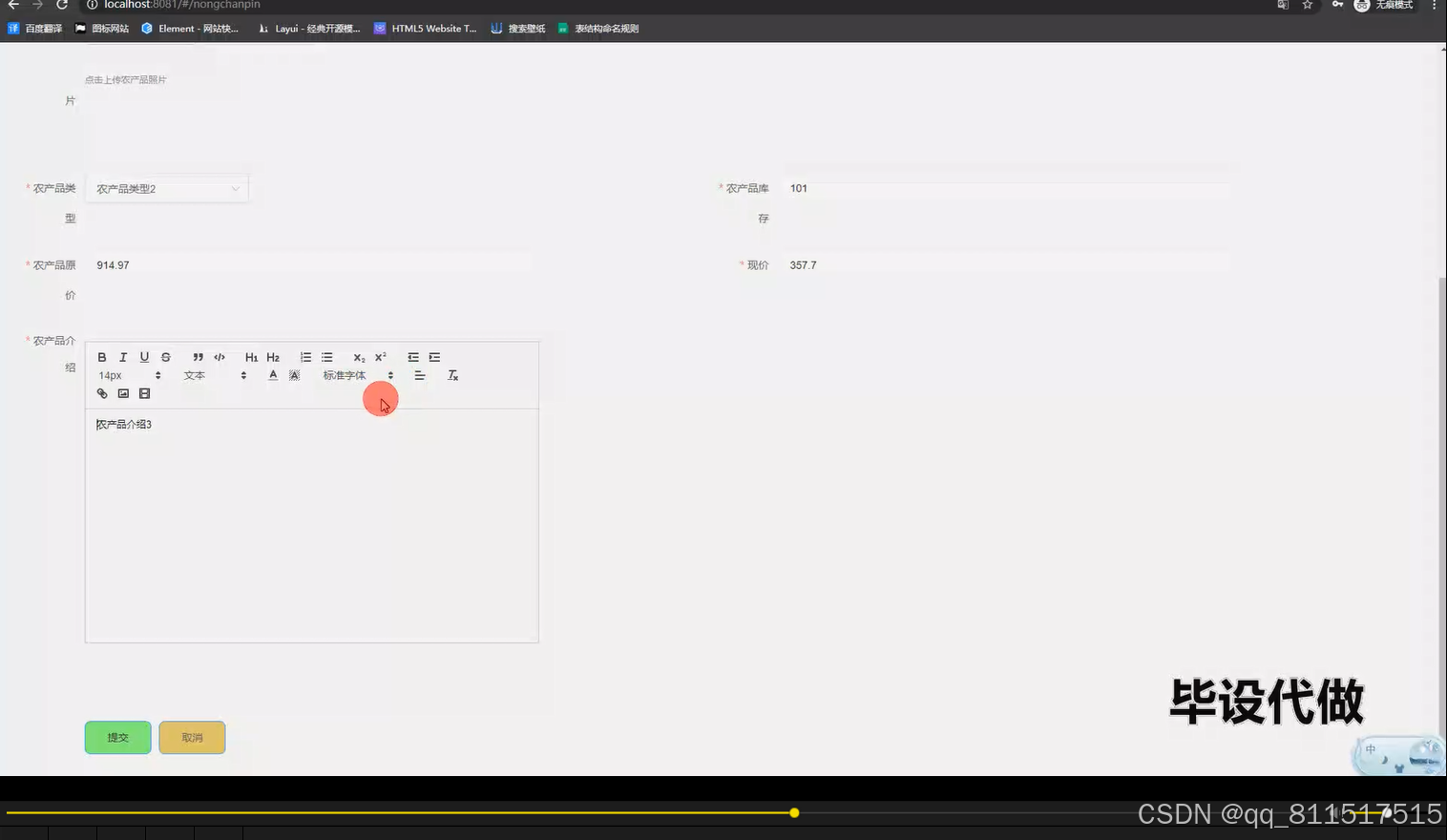Insert an image in the editor

pyautogui.click(x=123, y=393)
